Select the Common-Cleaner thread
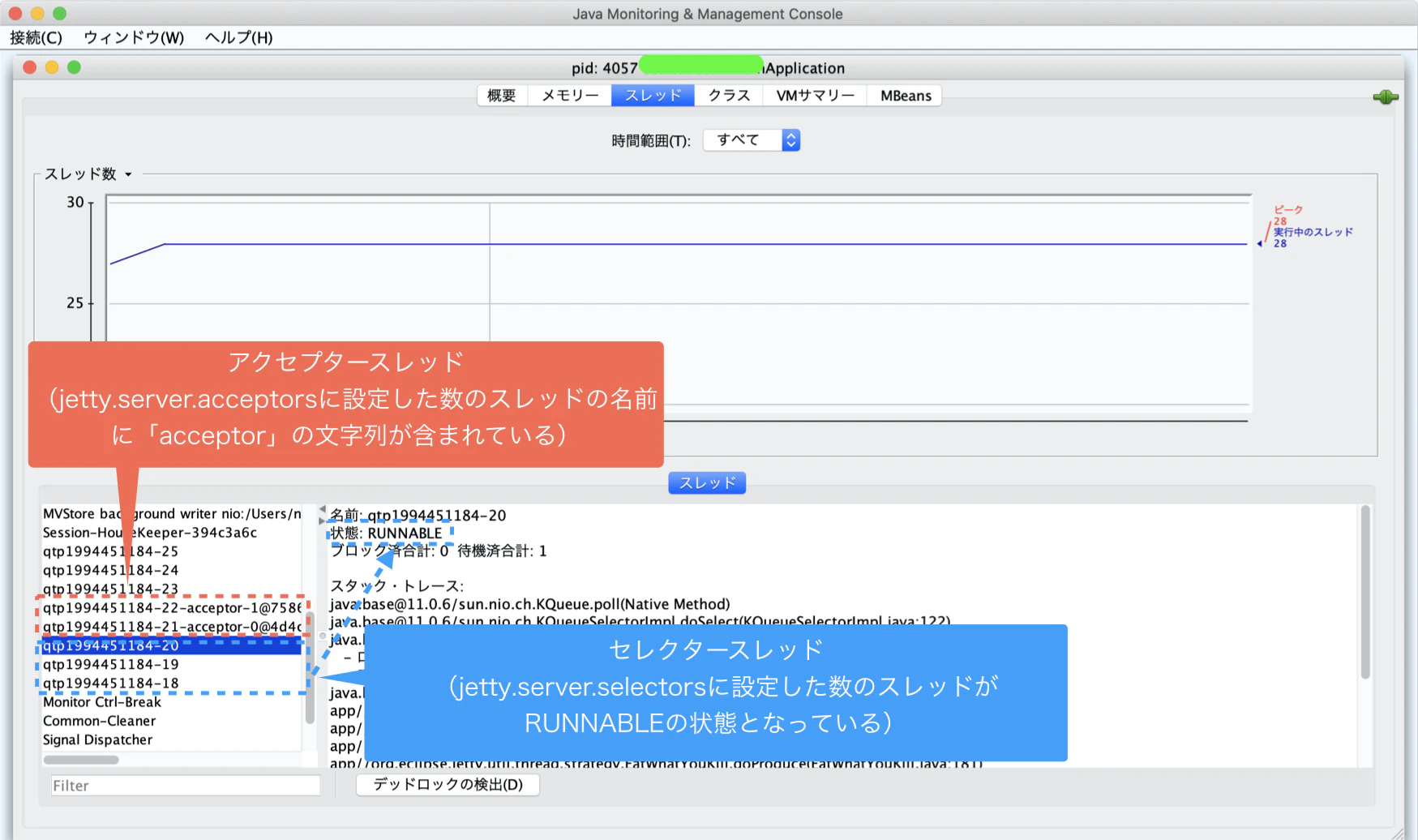 (172, 721)
